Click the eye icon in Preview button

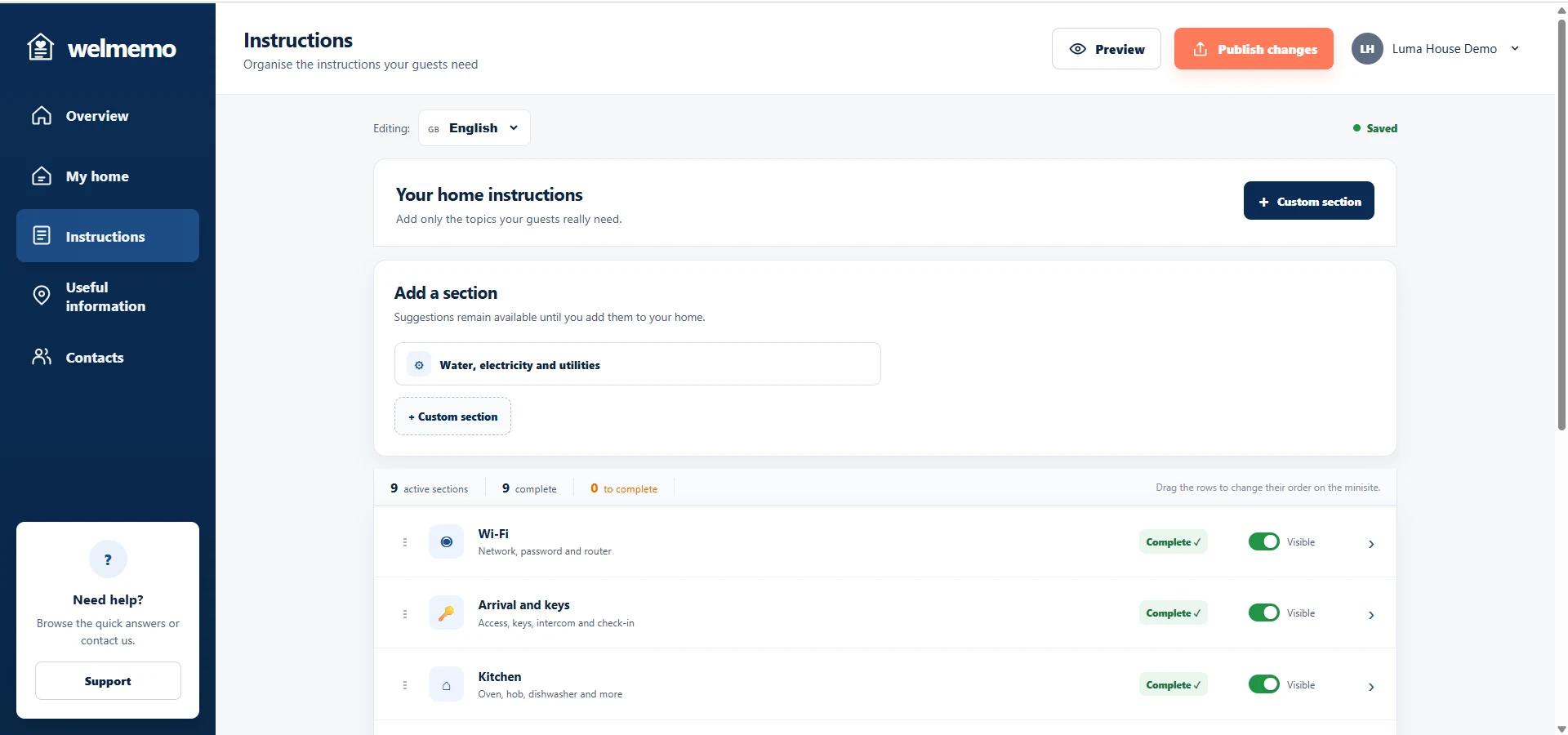click(x=1078, y=49)
